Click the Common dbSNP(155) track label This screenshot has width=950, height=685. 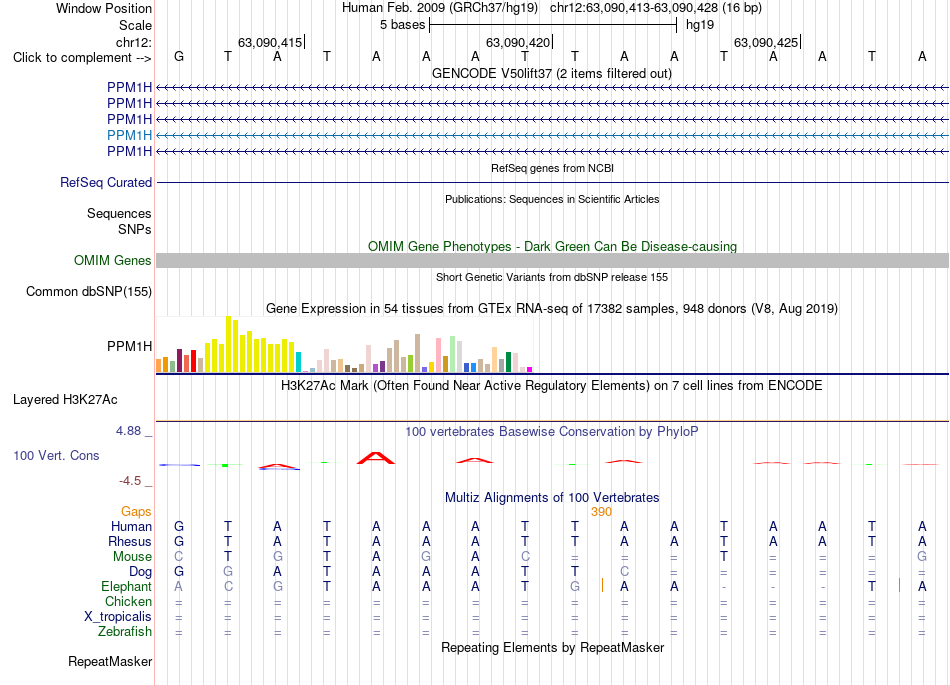point(89,291)
